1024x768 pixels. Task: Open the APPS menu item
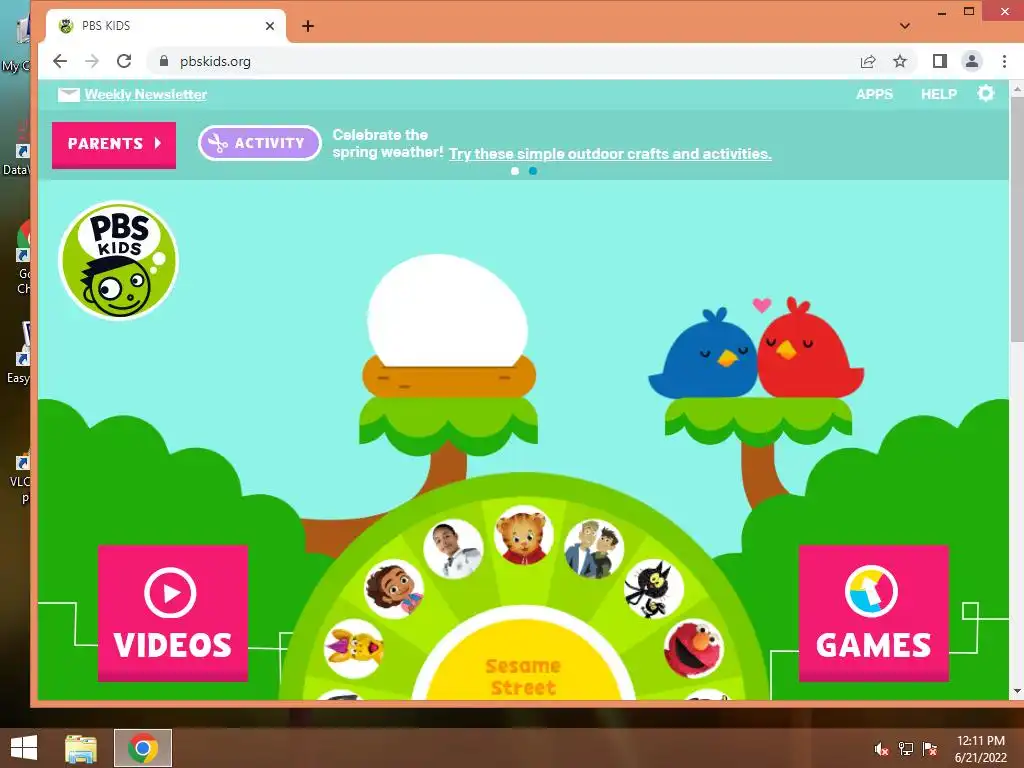(874, 94)
